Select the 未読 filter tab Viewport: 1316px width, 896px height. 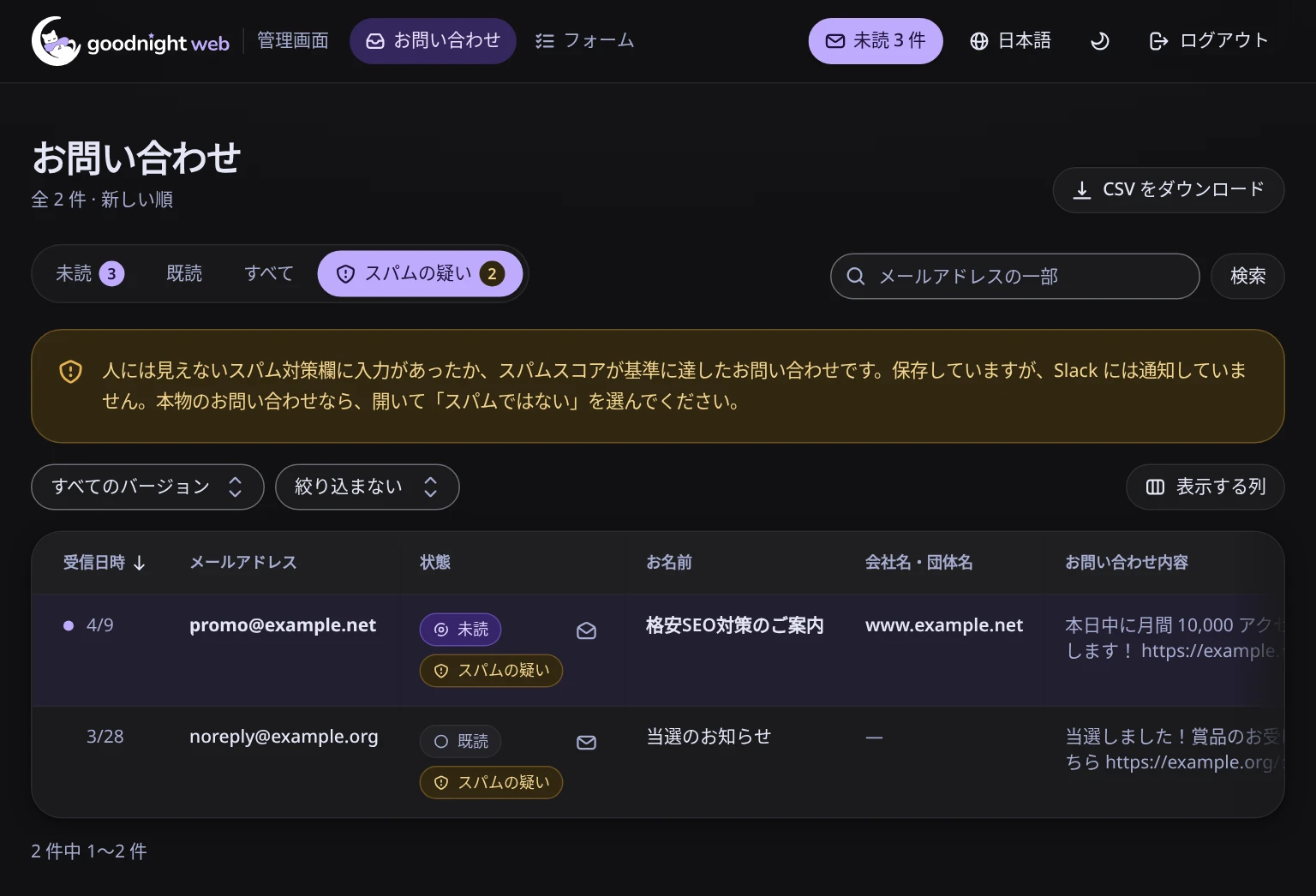click(90, 274)
